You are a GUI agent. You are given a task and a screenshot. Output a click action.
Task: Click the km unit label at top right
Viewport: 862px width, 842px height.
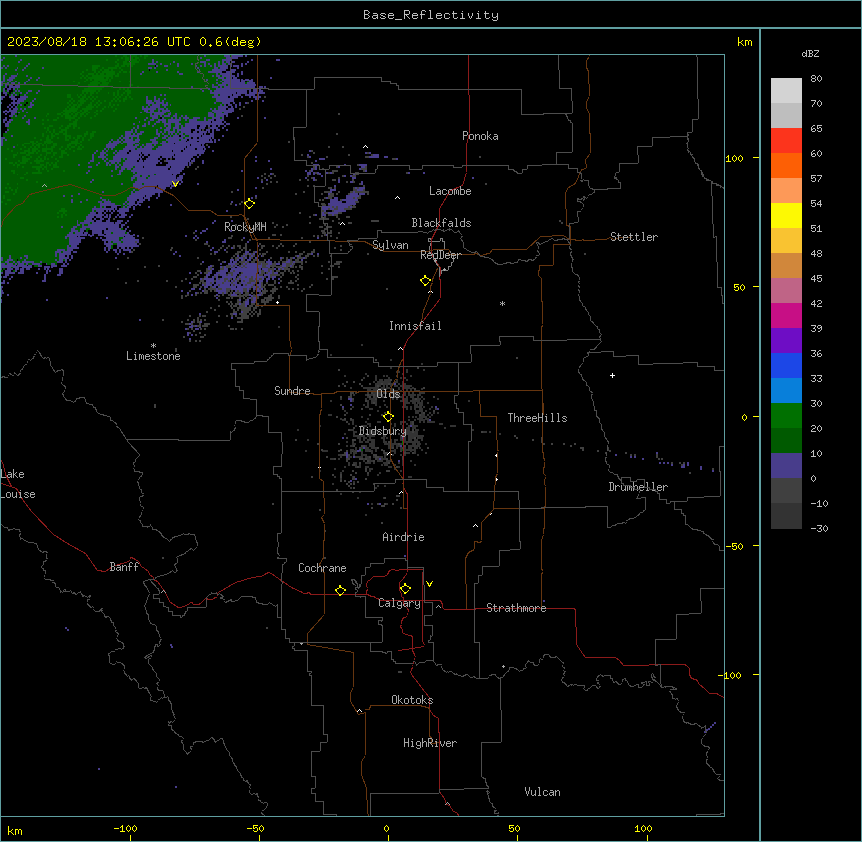[x=745, y=42]
